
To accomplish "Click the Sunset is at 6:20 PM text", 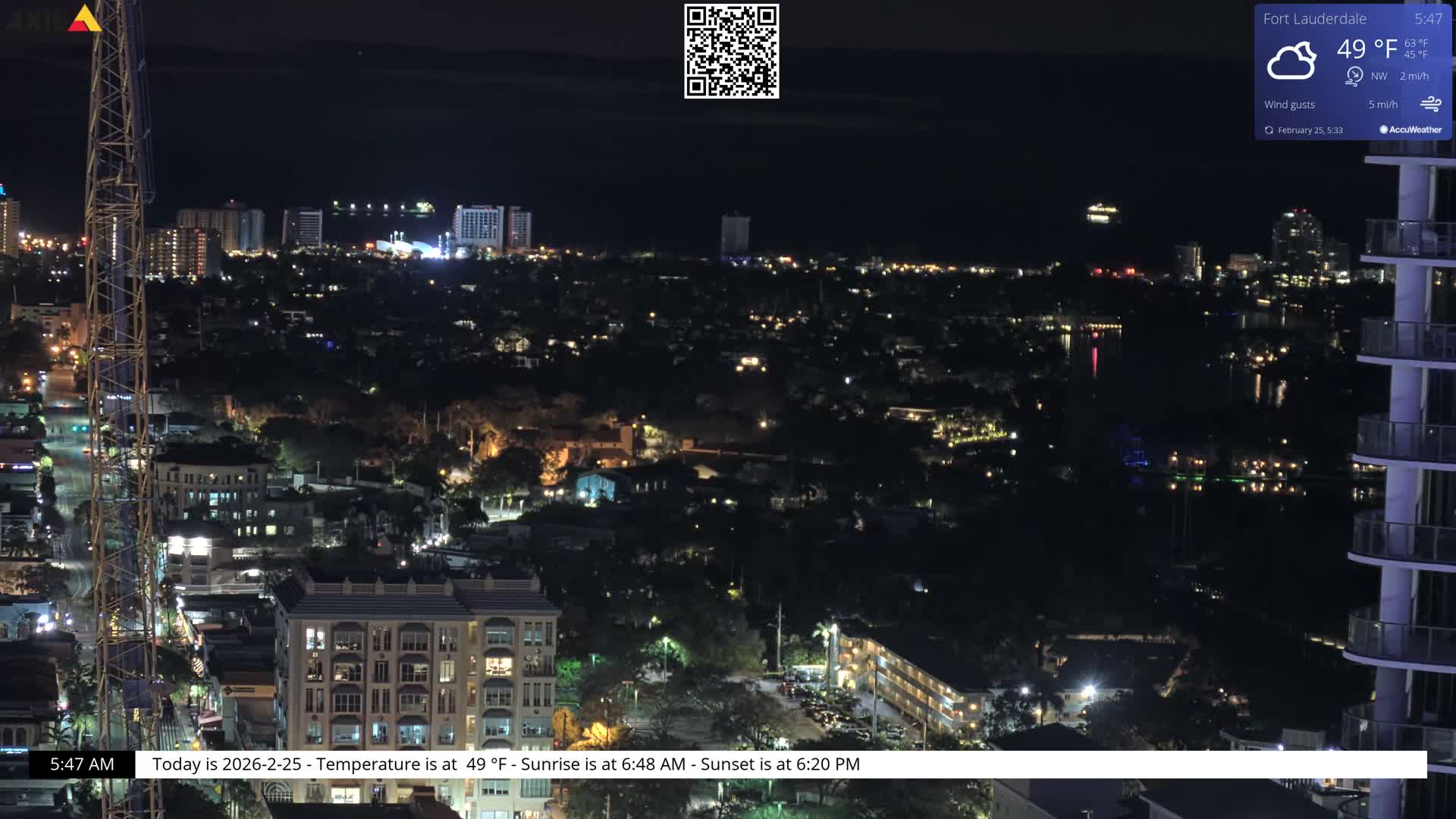I will tap(780, 764).
